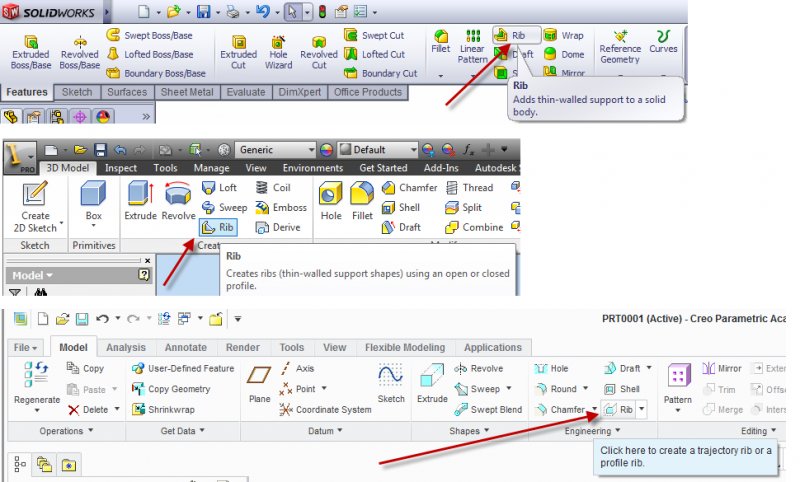Open the Sheet Metal tab
Image resolution: width=800 pixels, height=482 pixels.
pyautogui.click(x=187, y=92)
